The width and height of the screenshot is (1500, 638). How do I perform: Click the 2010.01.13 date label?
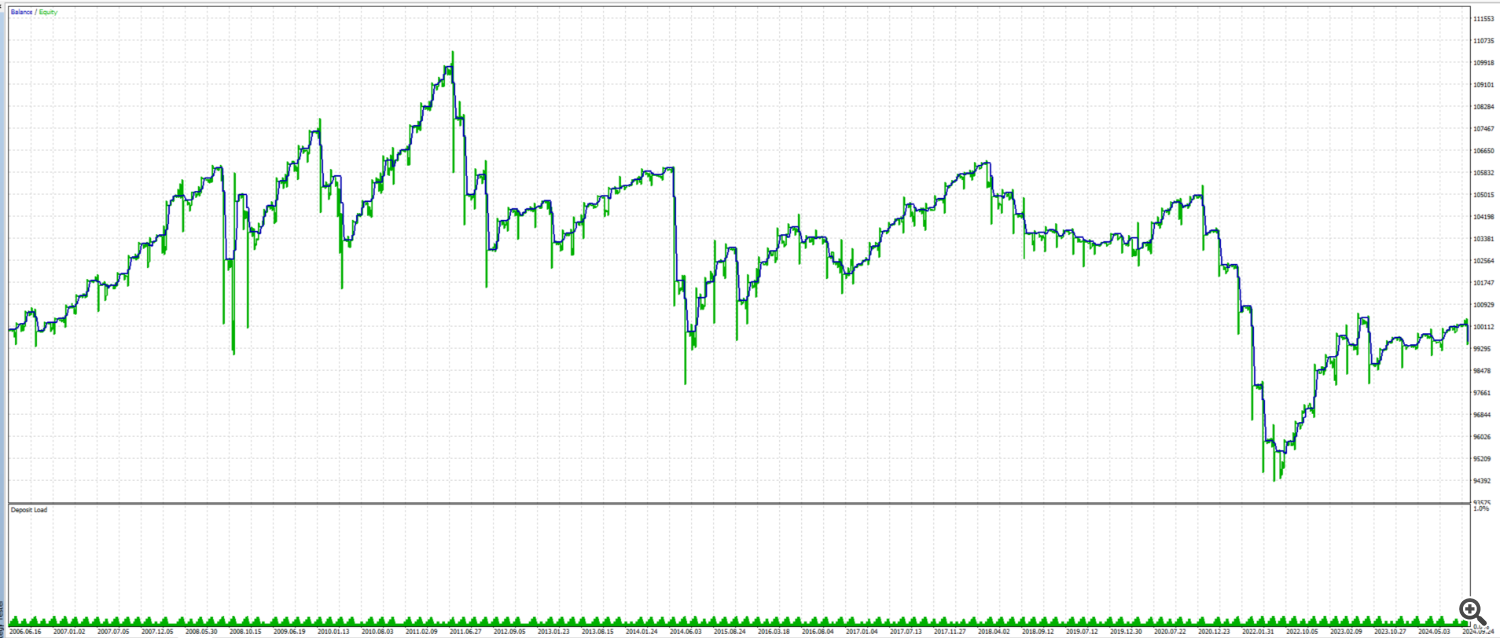pyautogui.click(x=332, y=632)
